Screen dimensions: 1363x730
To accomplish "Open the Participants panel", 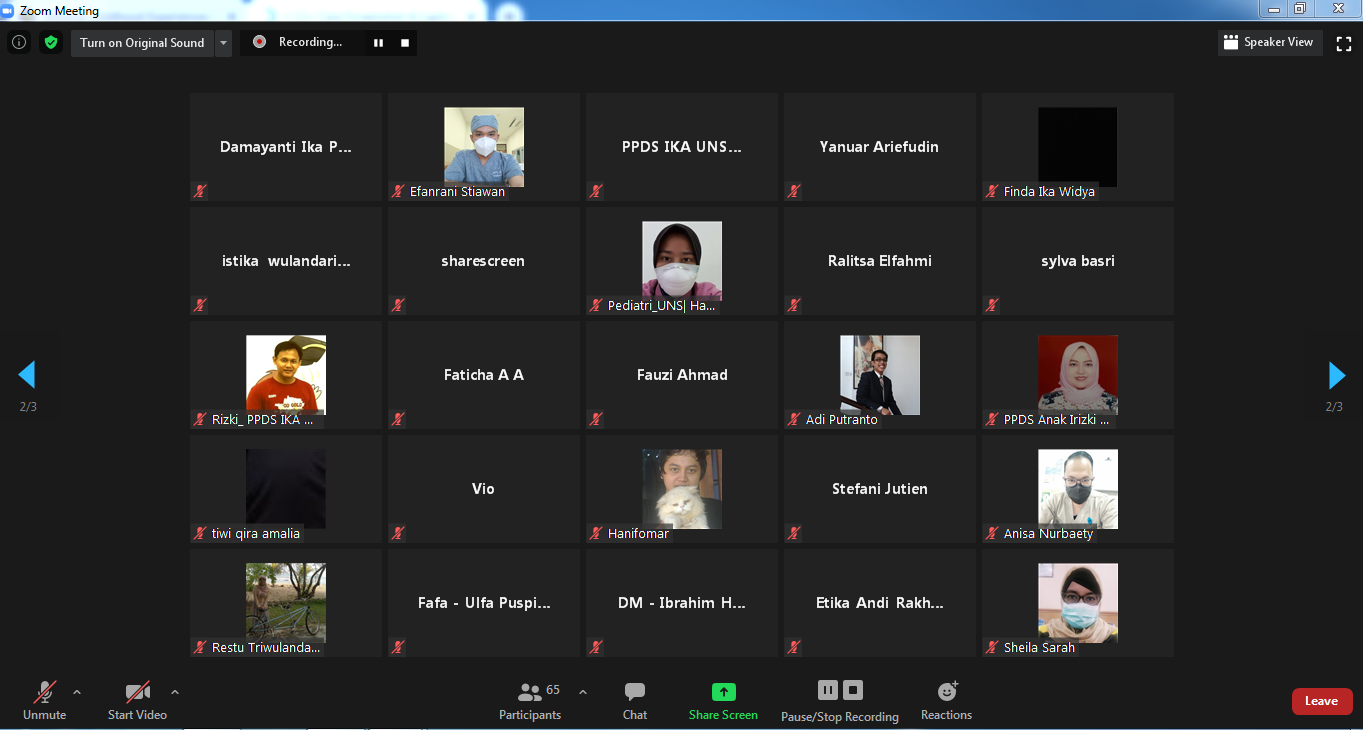I will tap(531, 700).
